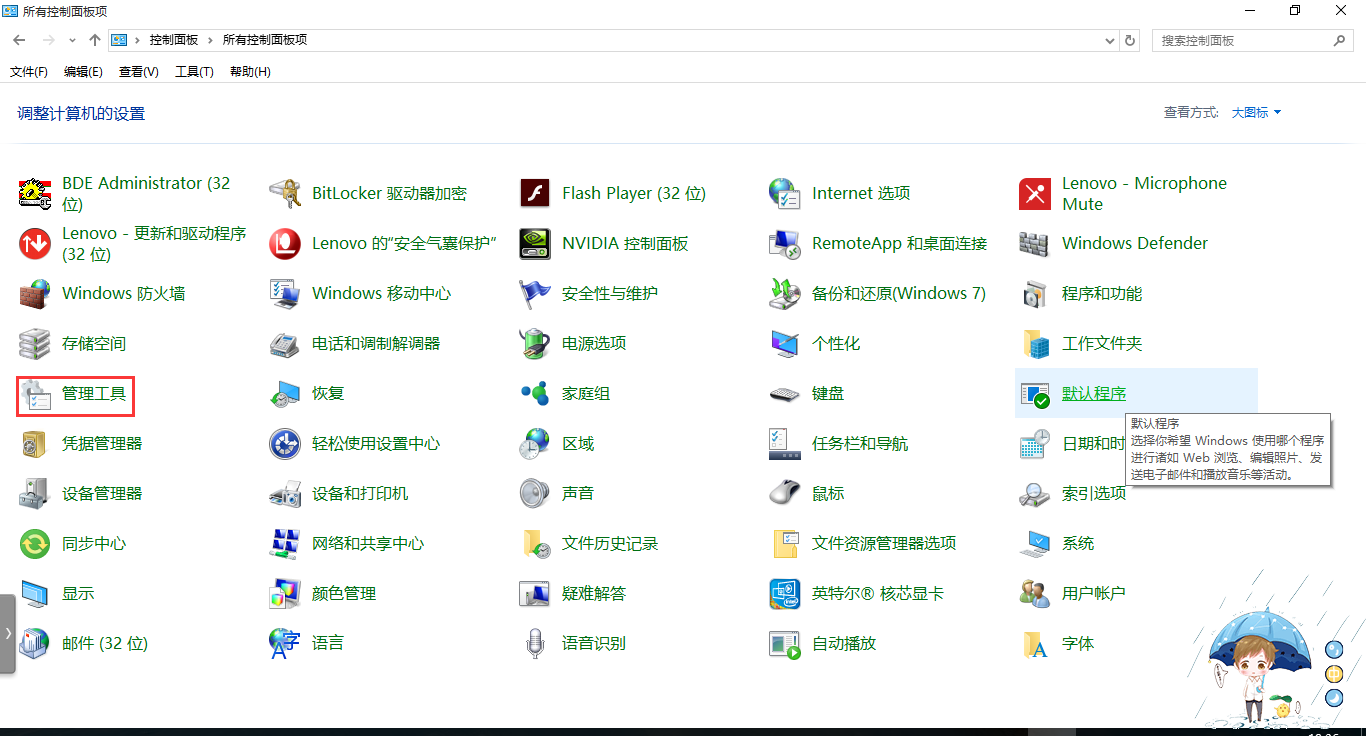Open 文件资源管理器选项 icon

tap(785, 543)
